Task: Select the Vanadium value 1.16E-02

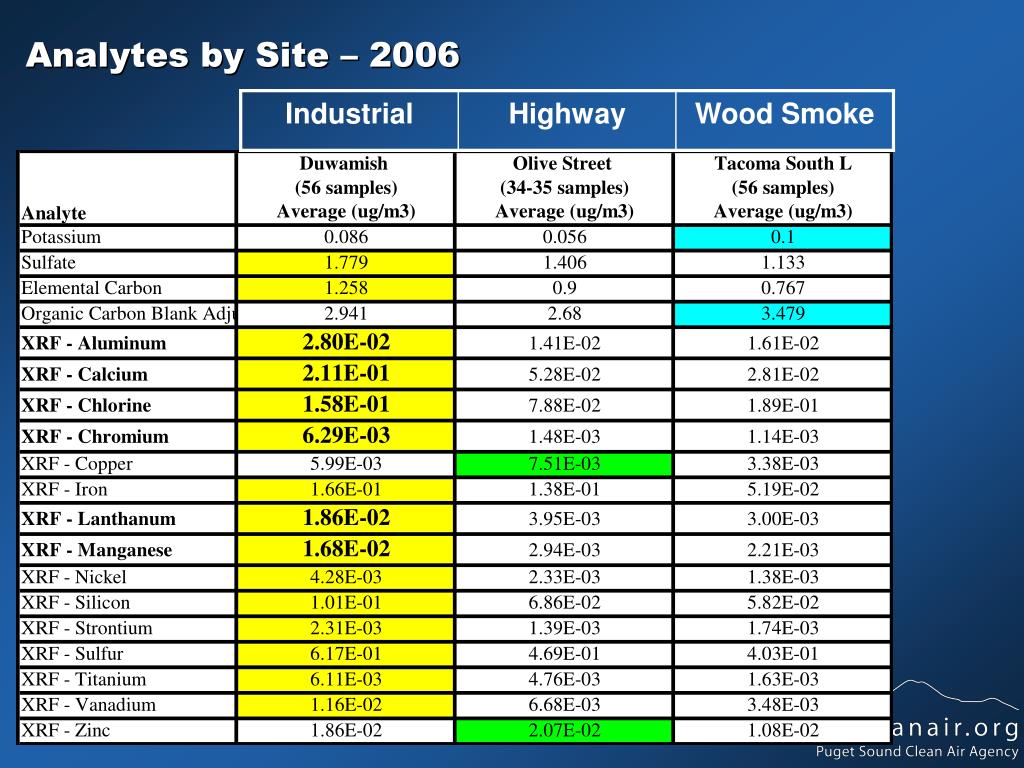Action: pyautogui.click(x=345, y=705)
